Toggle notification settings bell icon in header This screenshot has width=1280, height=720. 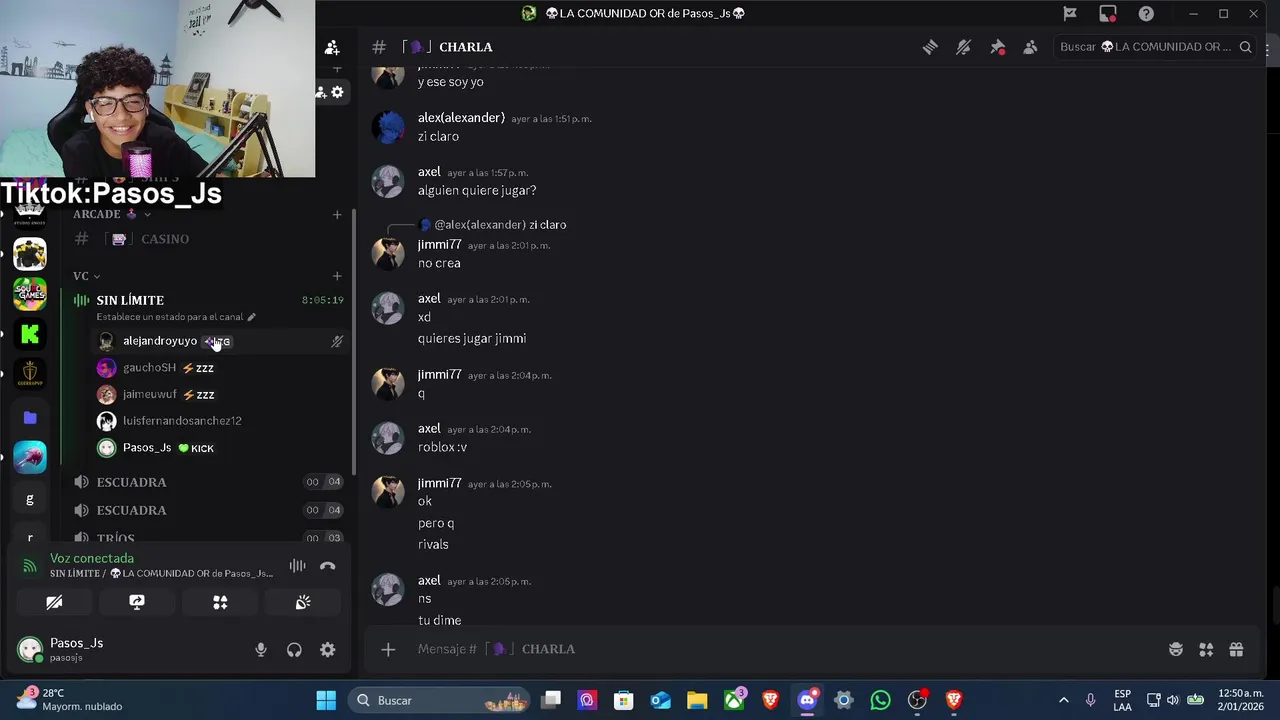pyautogui.click(x=963, y=47)
